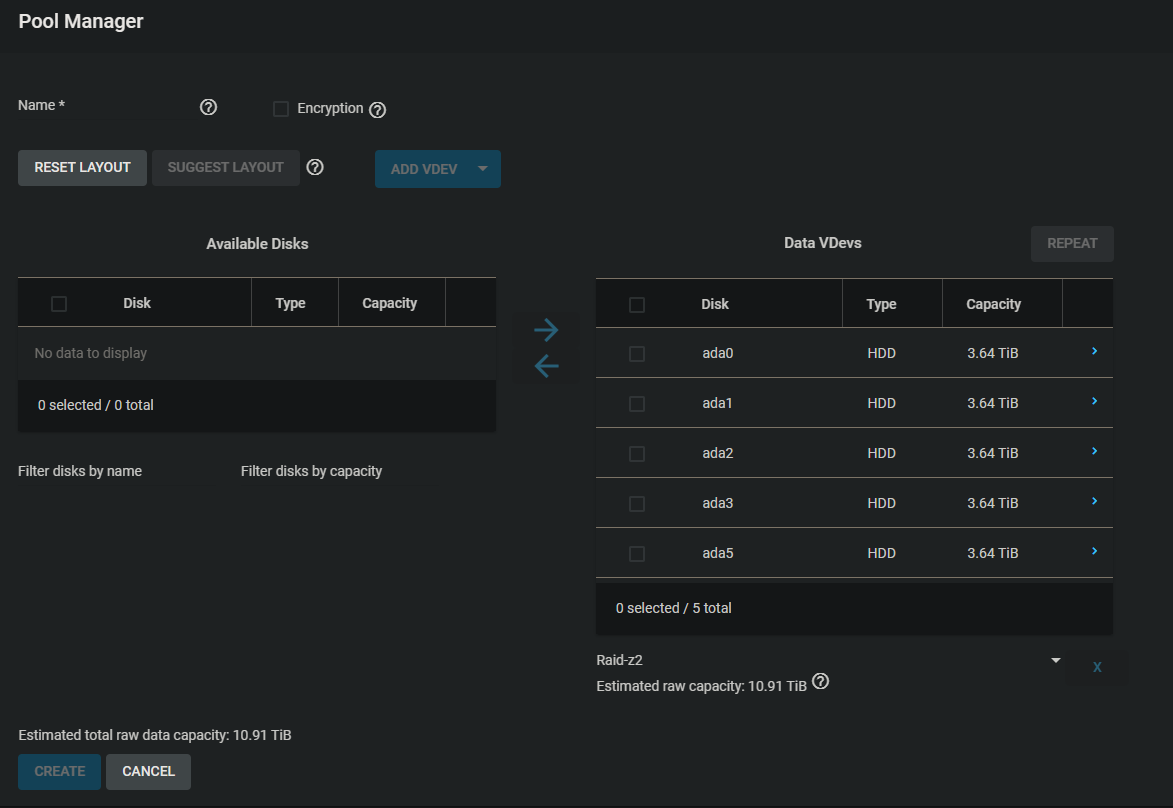Enable the Encryption checkbox
The image size is (1173, 808).
[281, 109]
